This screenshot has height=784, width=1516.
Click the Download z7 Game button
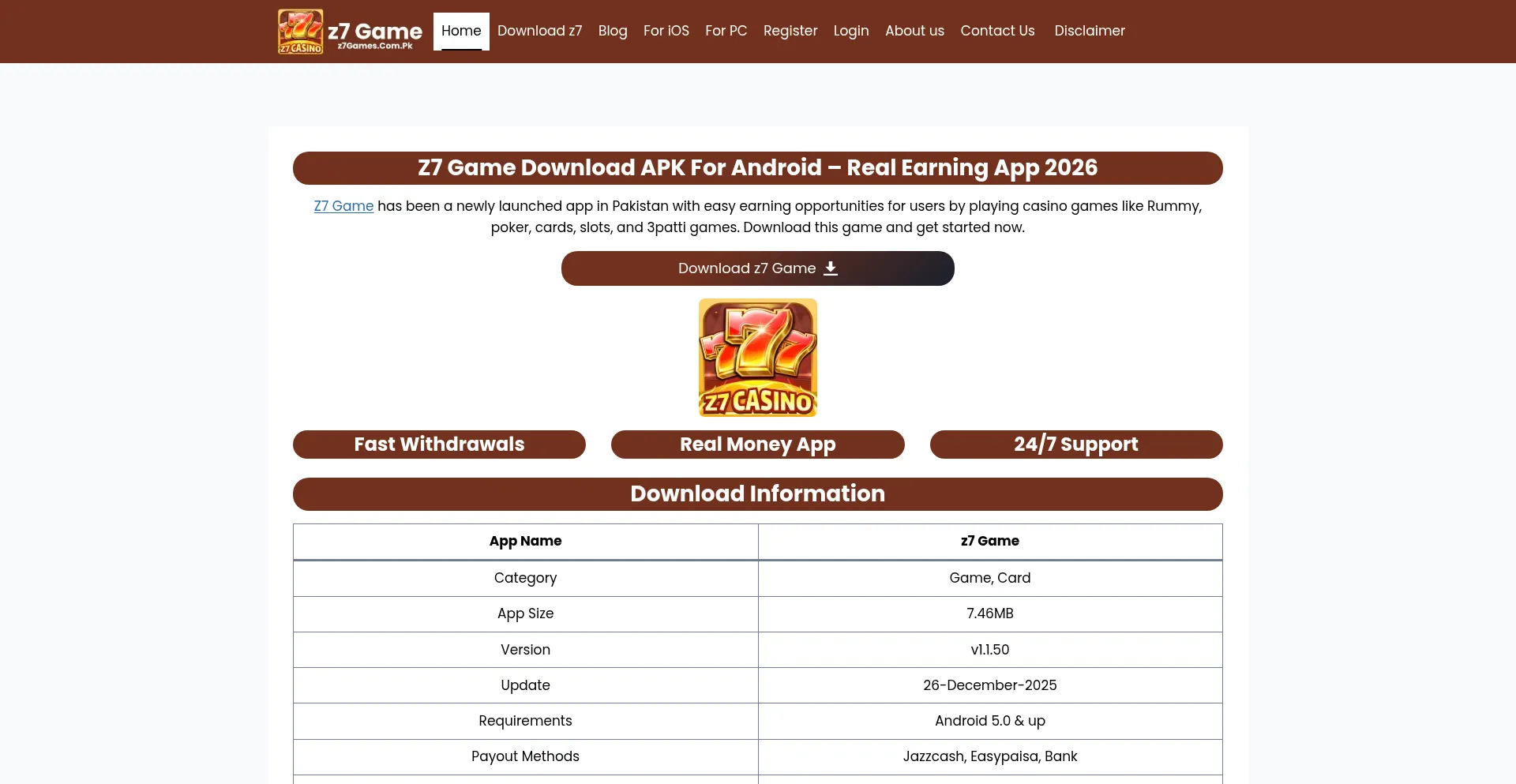pos(758,268)
